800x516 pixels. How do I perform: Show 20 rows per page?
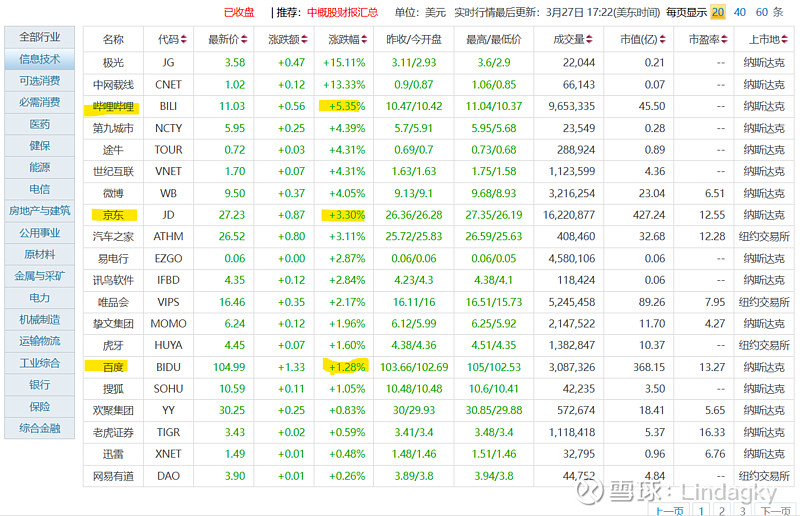(x=718, y=12)
